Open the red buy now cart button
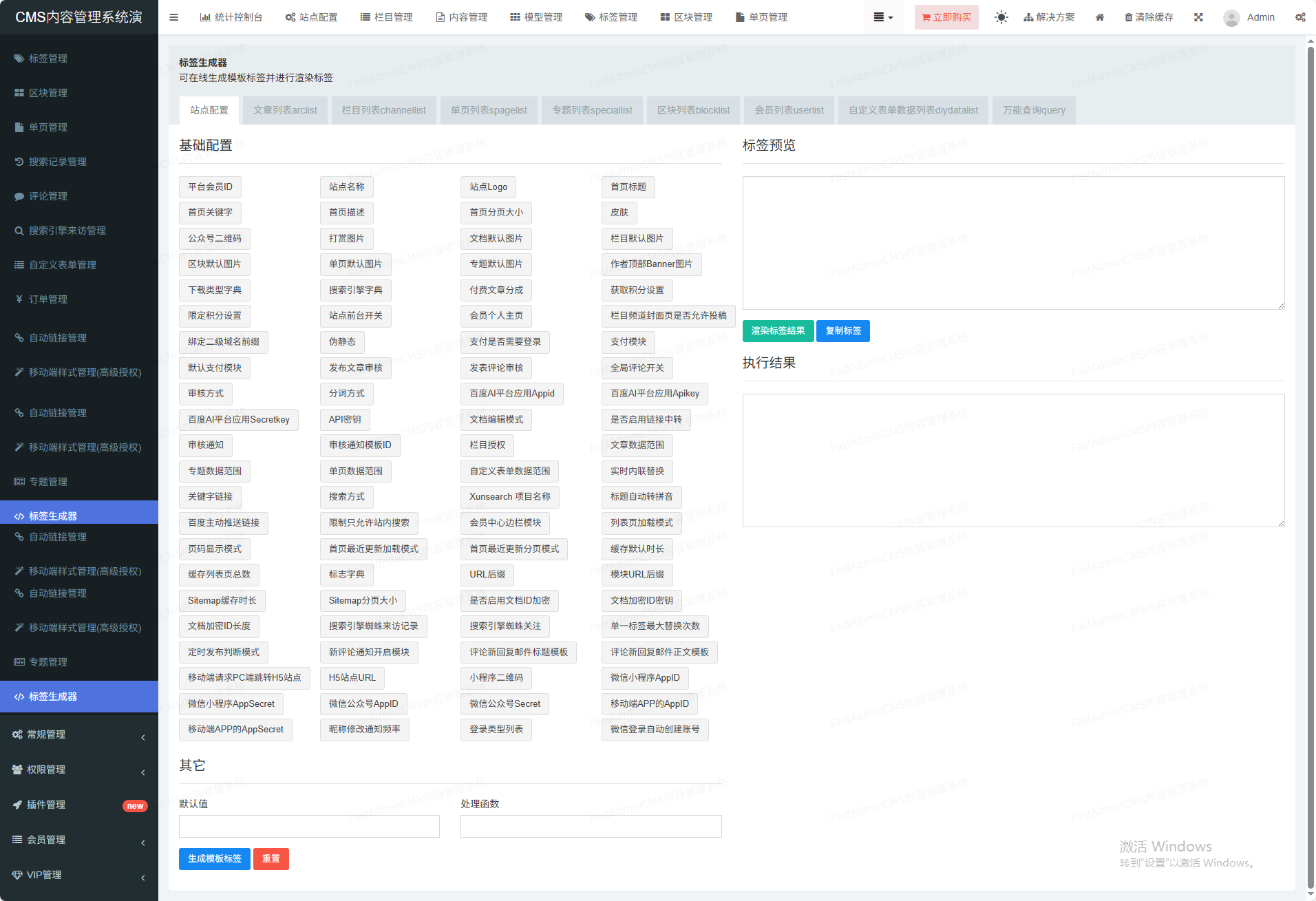The width and height of the screenshot is (1316, 901). click(x=946, y=17)
